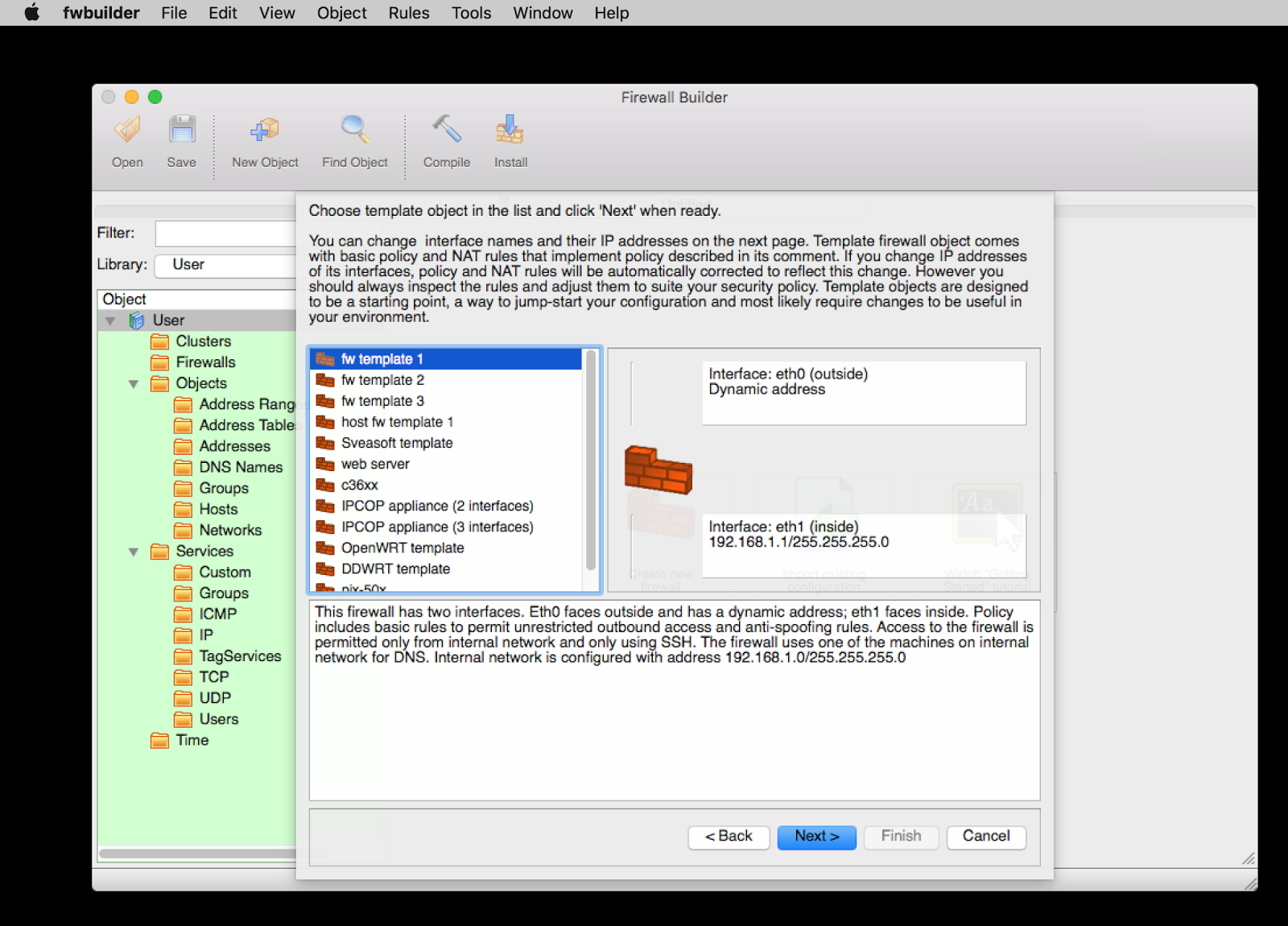Image resolution: width=1288 pixels, height=926 pixels.
Task: Click the Save floppy disk icon
Action: (181, 130)
